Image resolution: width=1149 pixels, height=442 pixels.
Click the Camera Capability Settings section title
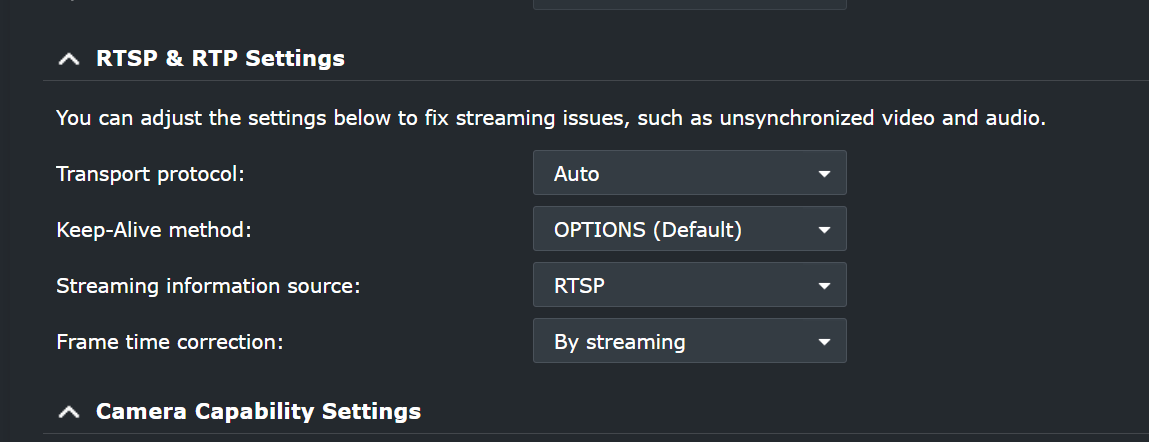tap(258, 412)
